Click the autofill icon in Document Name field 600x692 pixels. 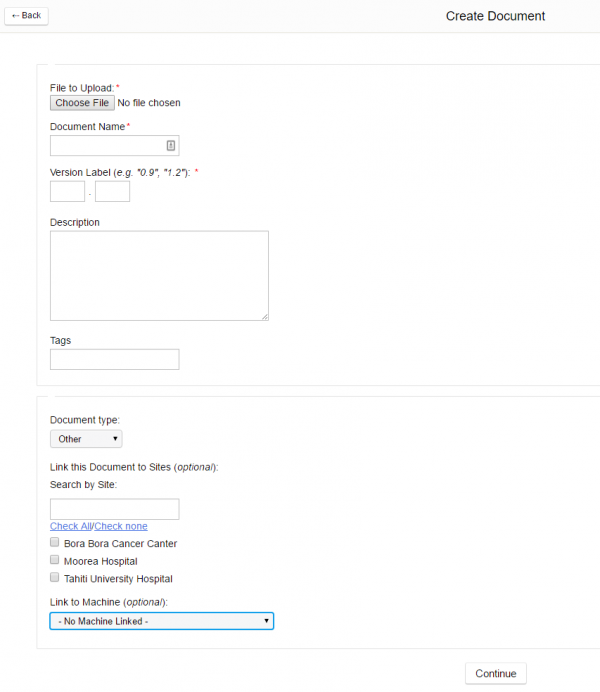point(171,145)
